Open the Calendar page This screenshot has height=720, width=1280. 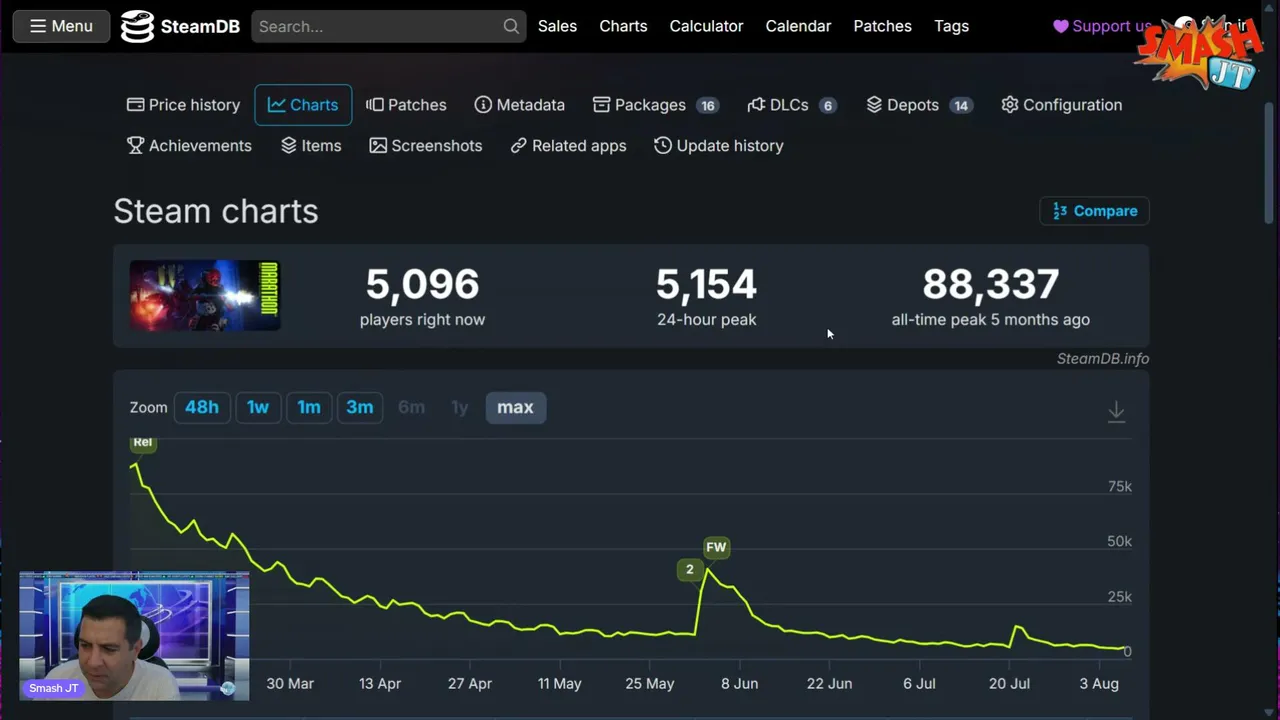(798, 26)
